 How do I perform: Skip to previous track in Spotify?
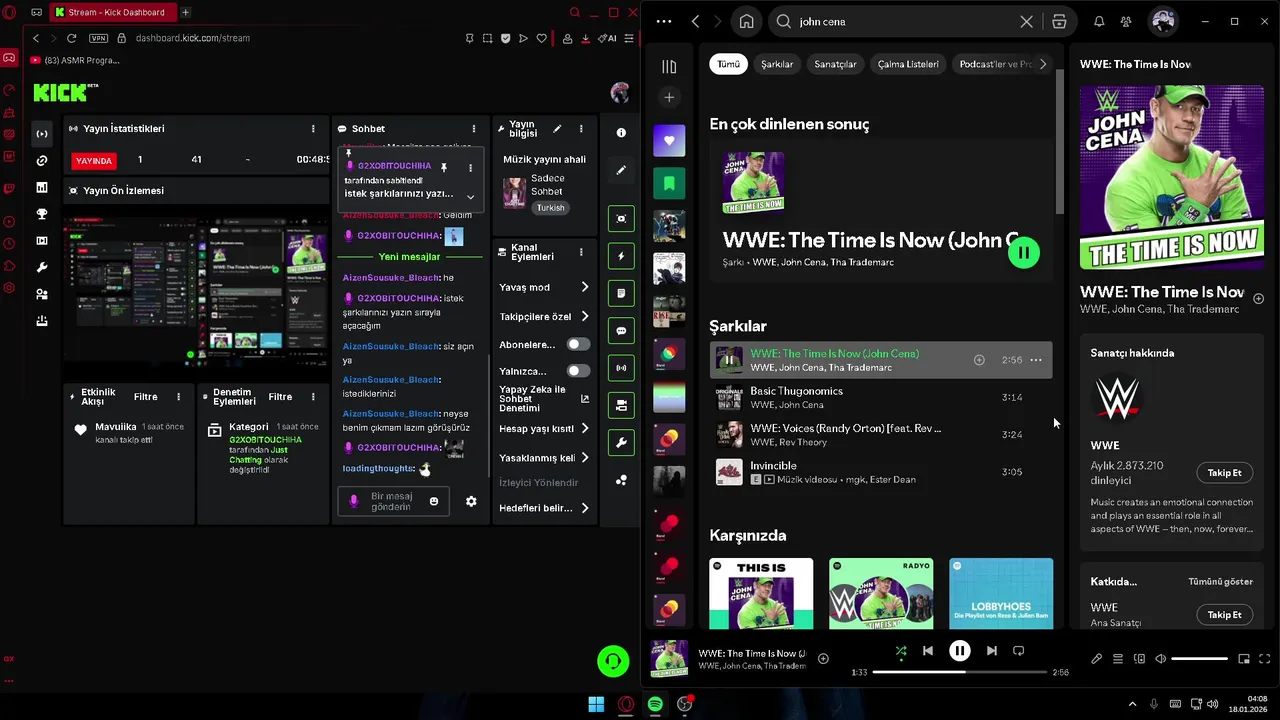point(928,651)
